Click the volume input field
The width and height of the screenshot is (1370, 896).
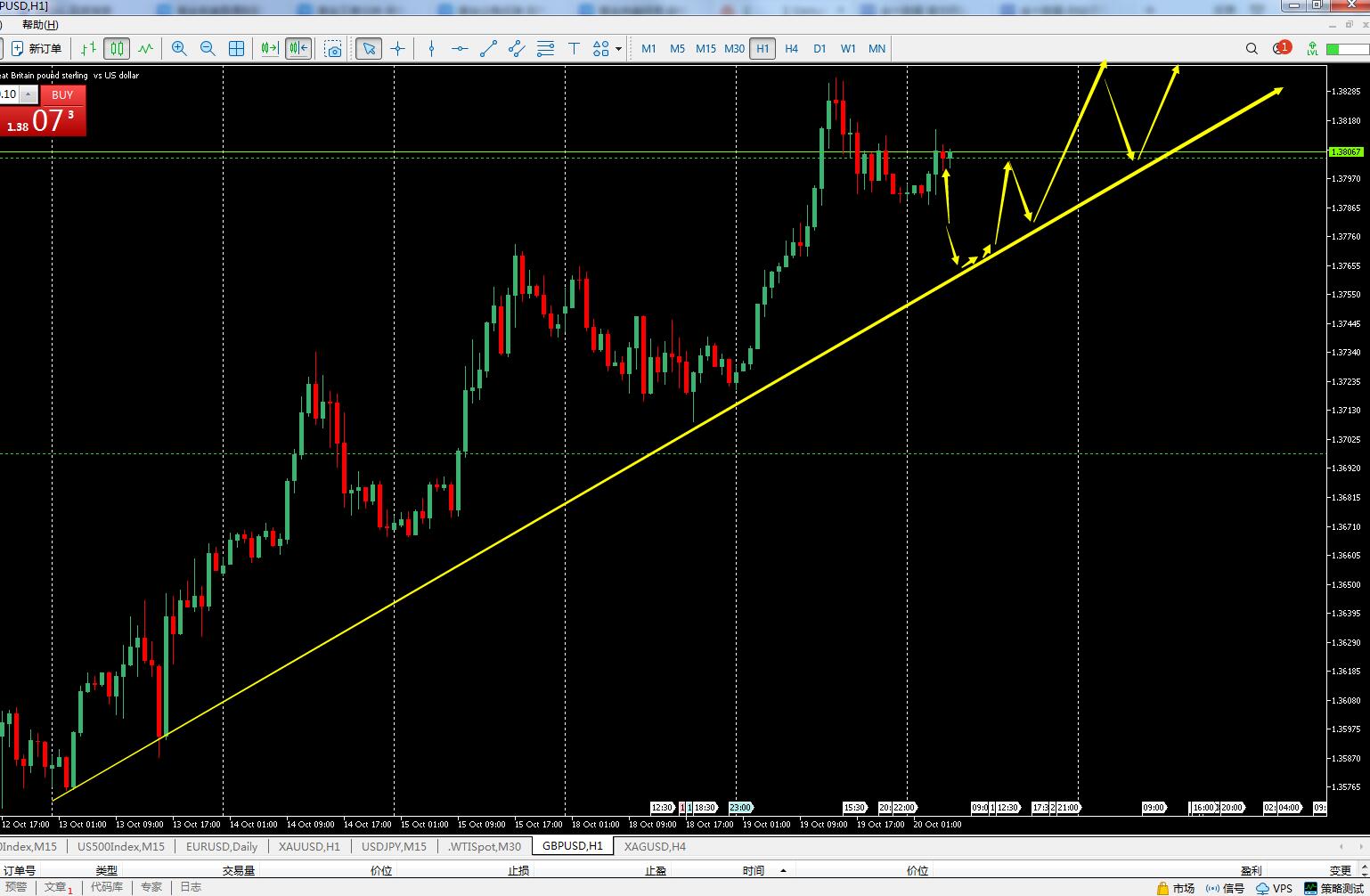tap(9, 94)
